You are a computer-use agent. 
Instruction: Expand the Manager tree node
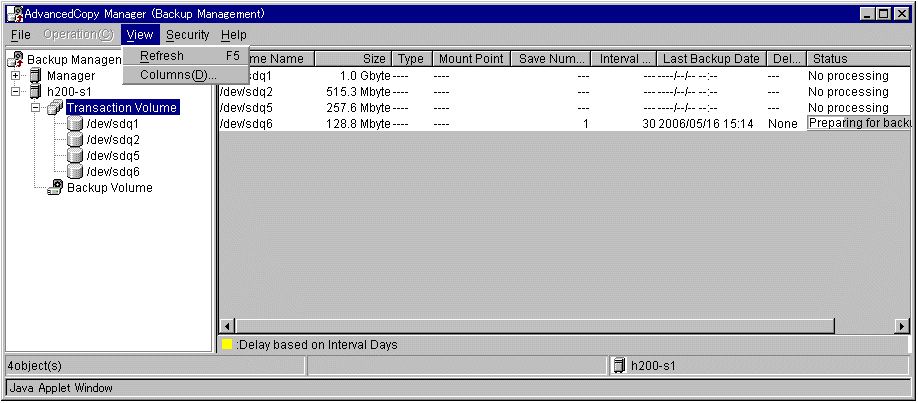pyautogui.click(x=16, y=76)
